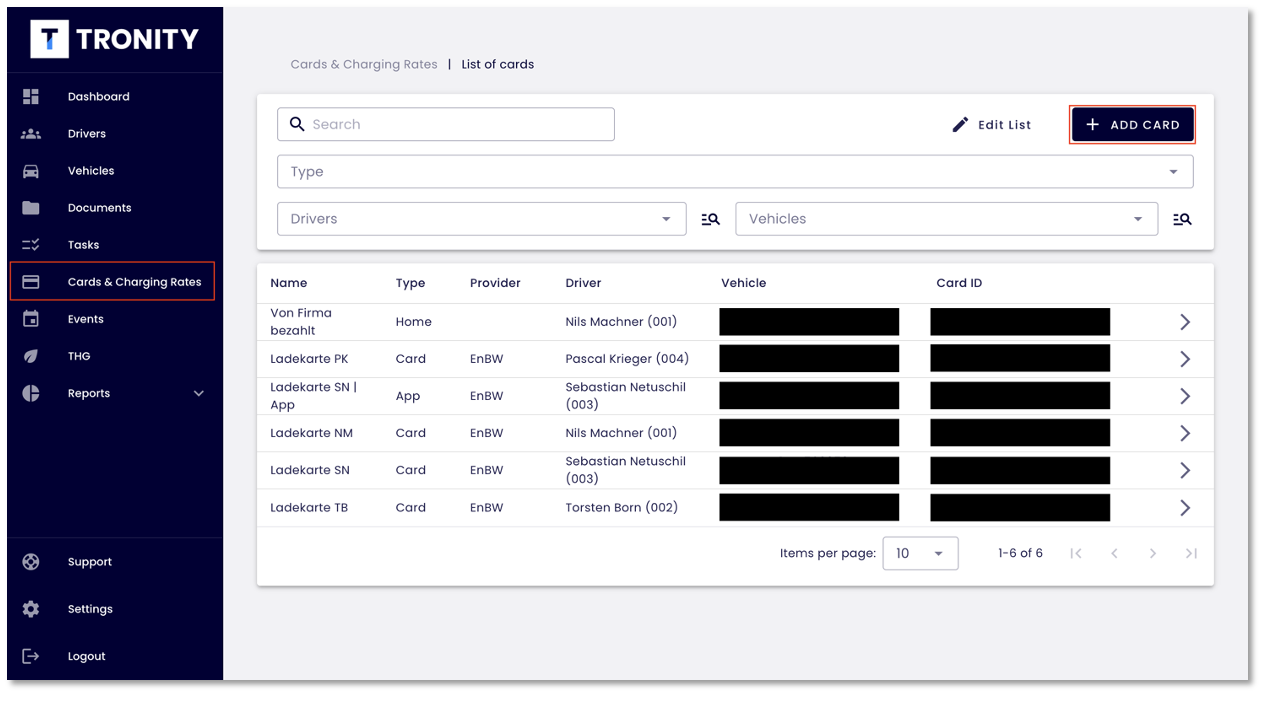Open details arrow for Ladekarte NM
Viewport: 1276px width, 706px height.
click(1185, 433)
